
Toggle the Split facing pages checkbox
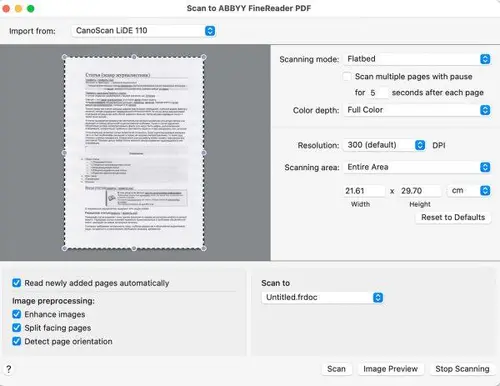point(16,328)
